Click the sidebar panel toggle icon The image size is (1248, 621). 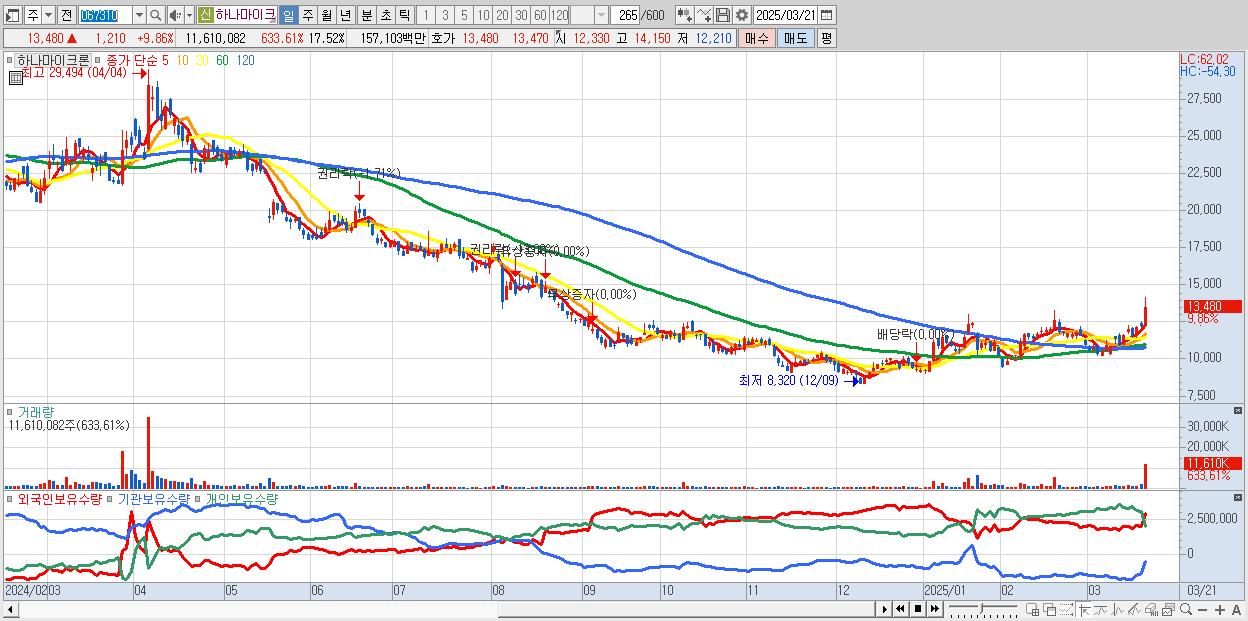[13, 15]
